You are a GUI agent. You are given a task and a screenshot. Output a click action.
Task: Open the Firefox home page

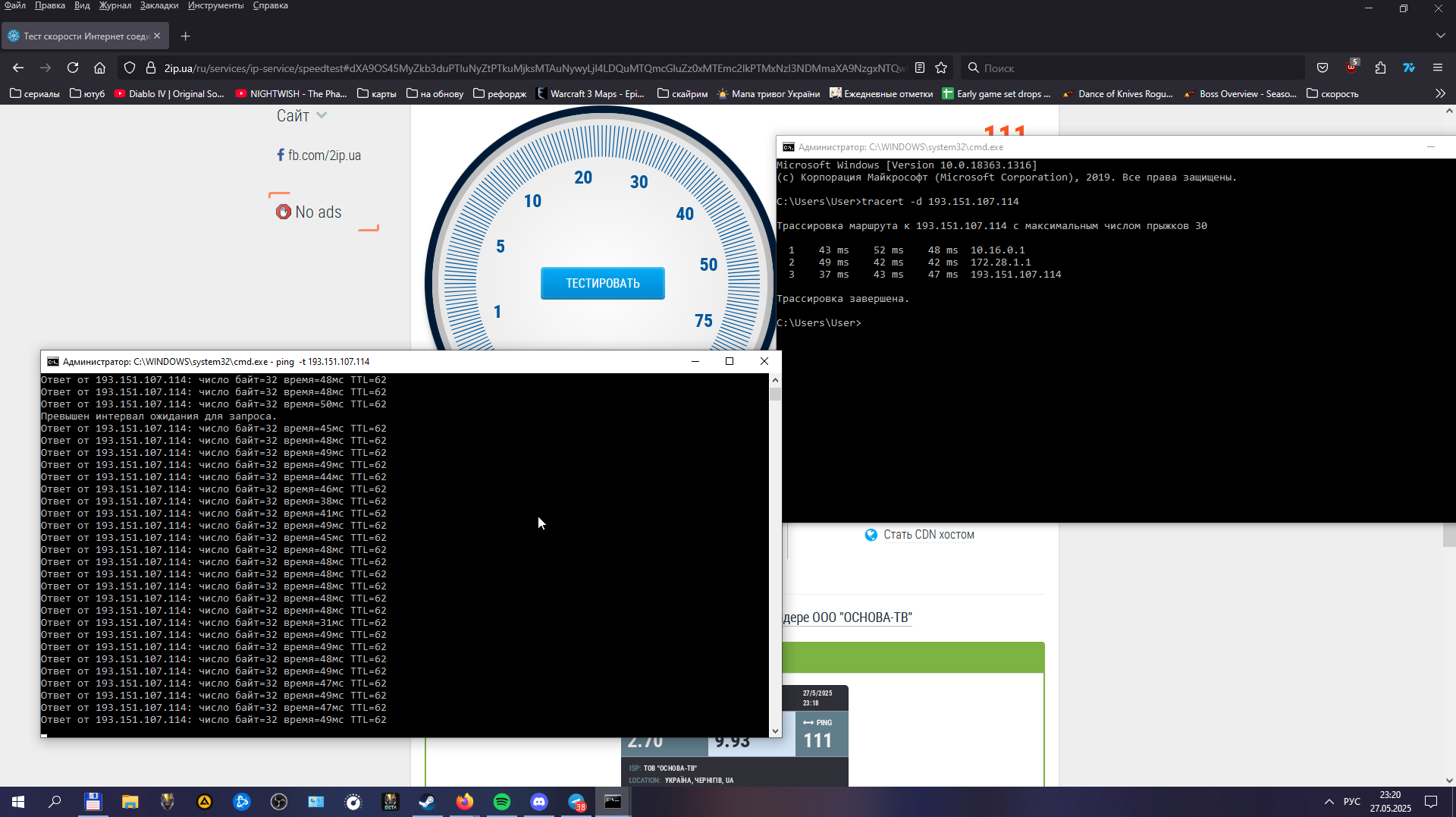point(99,68)
